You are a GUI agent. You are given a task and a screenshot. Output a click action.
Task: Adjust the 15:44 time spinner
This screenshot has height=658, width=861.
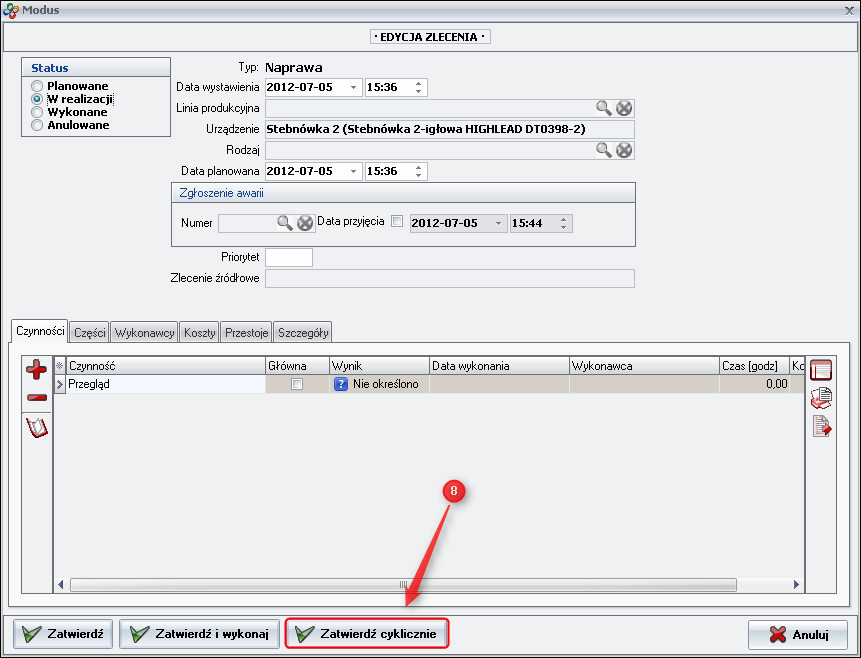pos(563,224)
